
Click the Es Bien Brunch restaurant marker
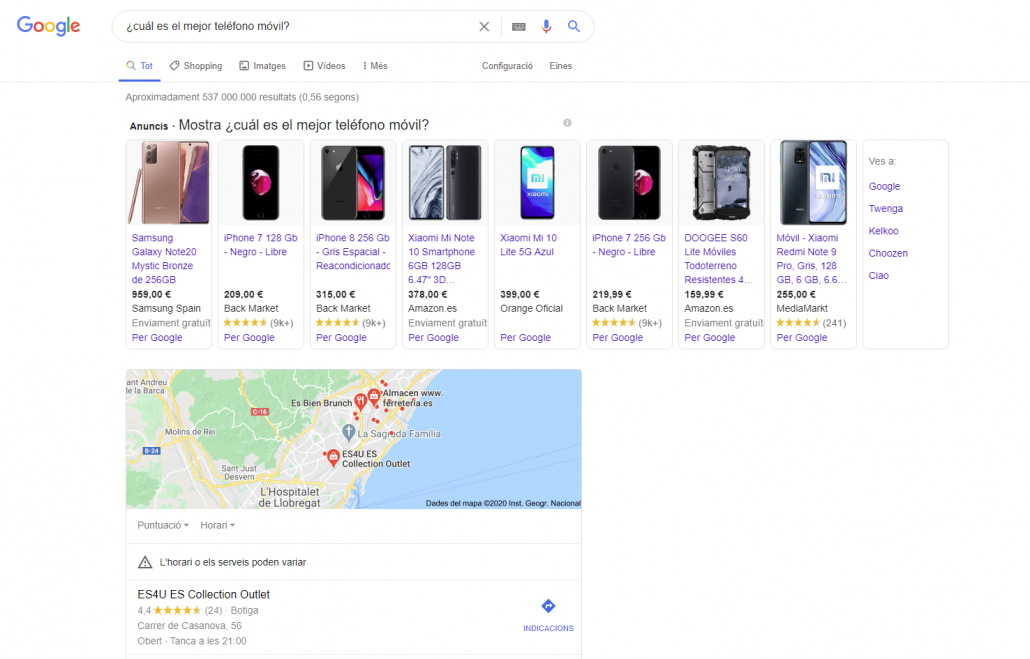pyautogui.click(x=360, y=402)
